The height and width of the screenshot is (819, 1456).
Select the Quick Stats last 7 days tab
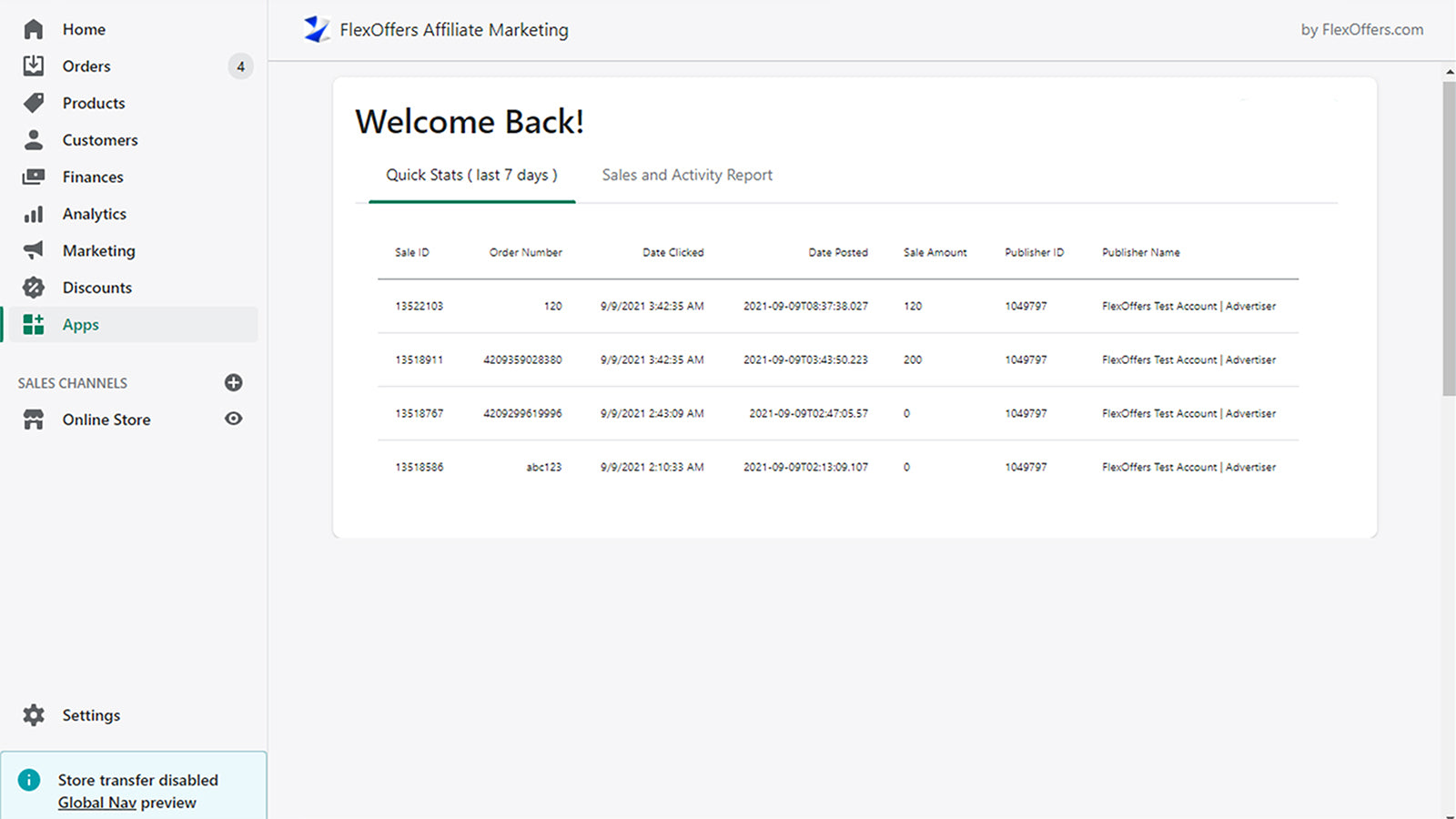(x=470, y=175)
